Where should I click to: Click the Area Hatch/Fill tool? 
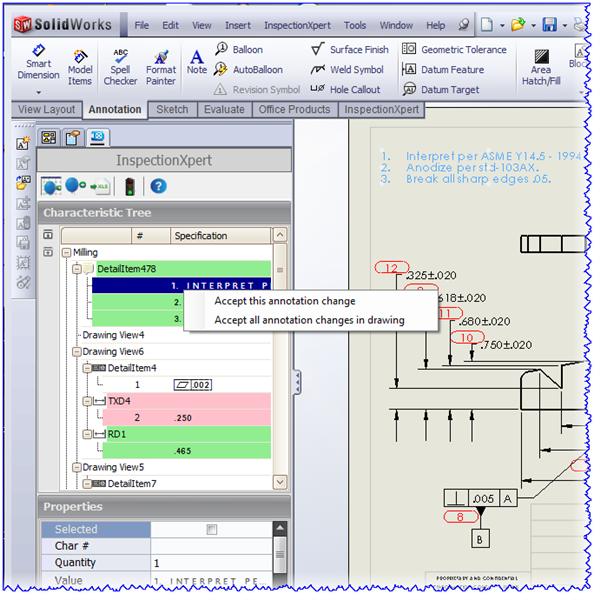point(541,67)
